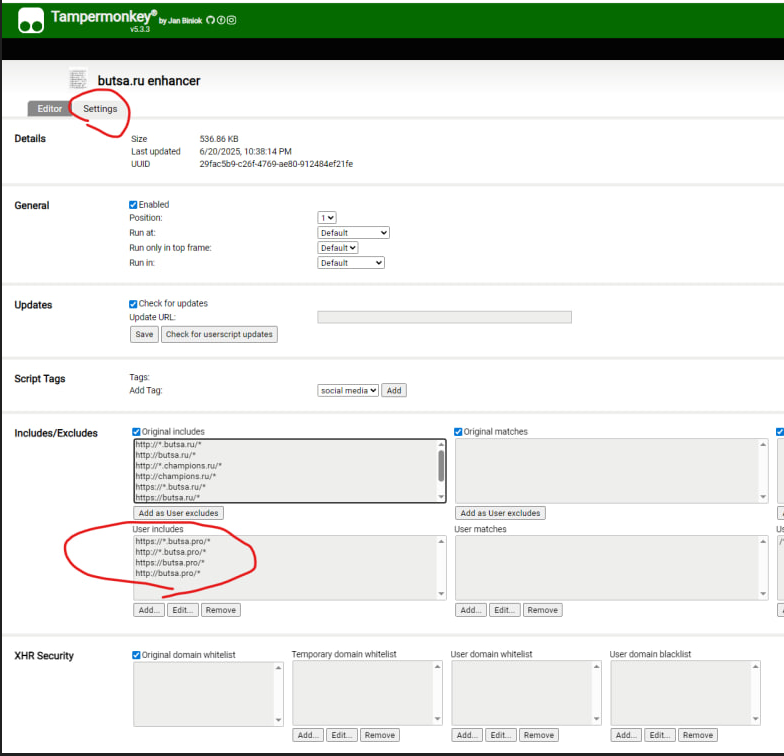784x756 pixels.
Task: Switch to the Settings tab
Action: pyautogui.click(x=100, y=108)
